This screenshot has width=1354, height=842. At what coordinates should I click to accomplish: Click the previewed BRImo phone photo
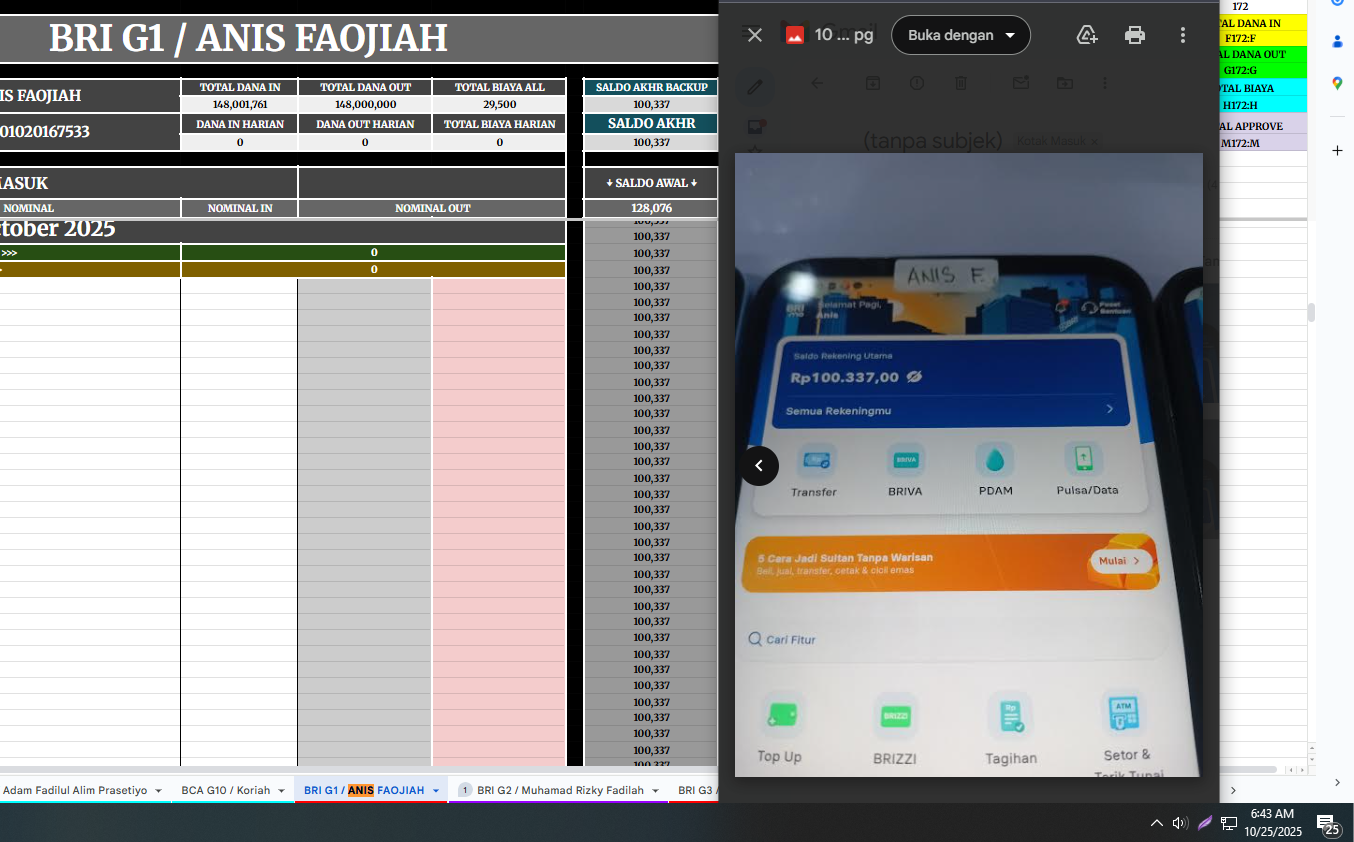pos(968,465)
